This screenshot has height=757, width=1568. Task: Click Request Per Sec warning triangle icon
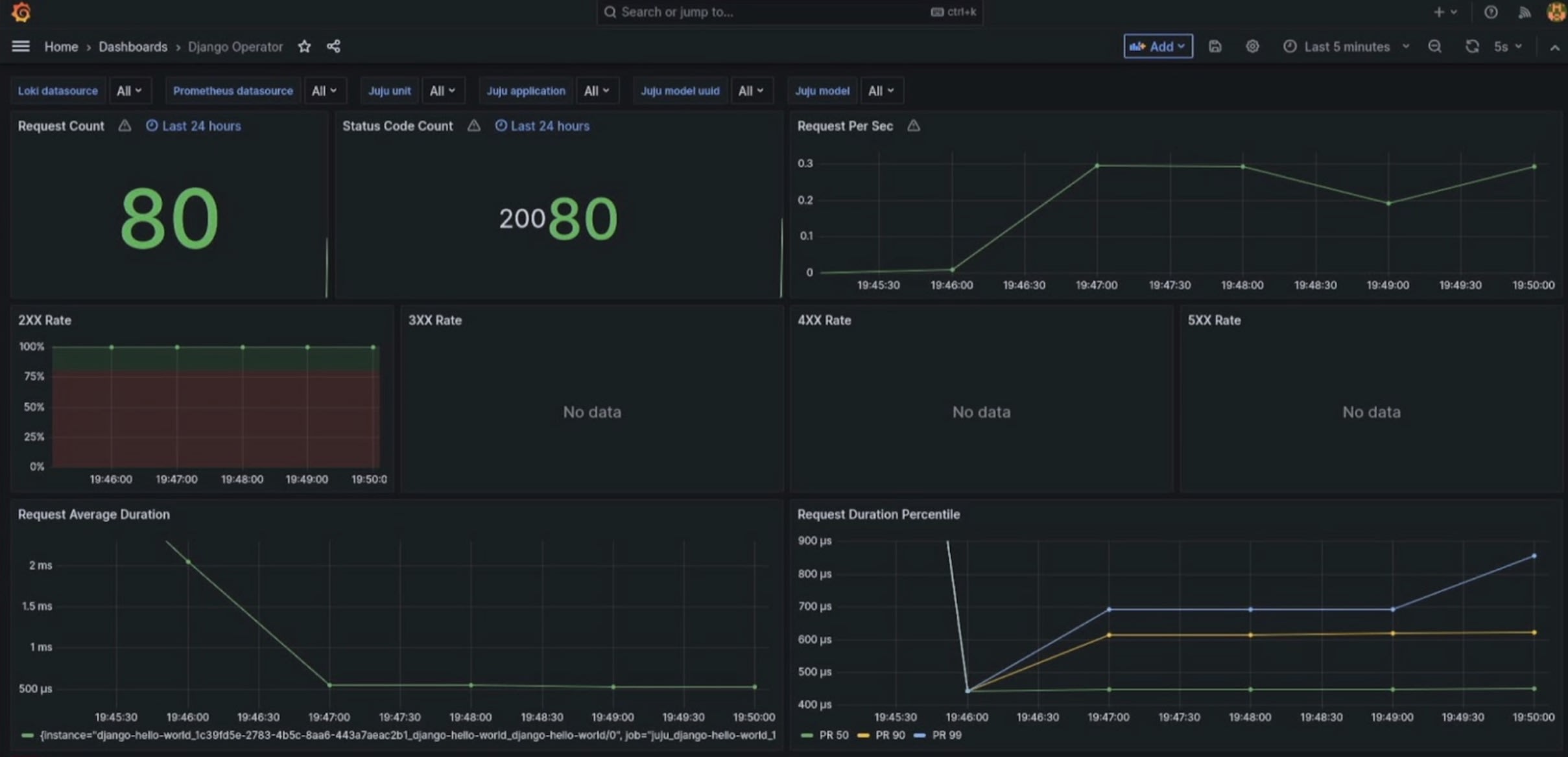(914, 126)
